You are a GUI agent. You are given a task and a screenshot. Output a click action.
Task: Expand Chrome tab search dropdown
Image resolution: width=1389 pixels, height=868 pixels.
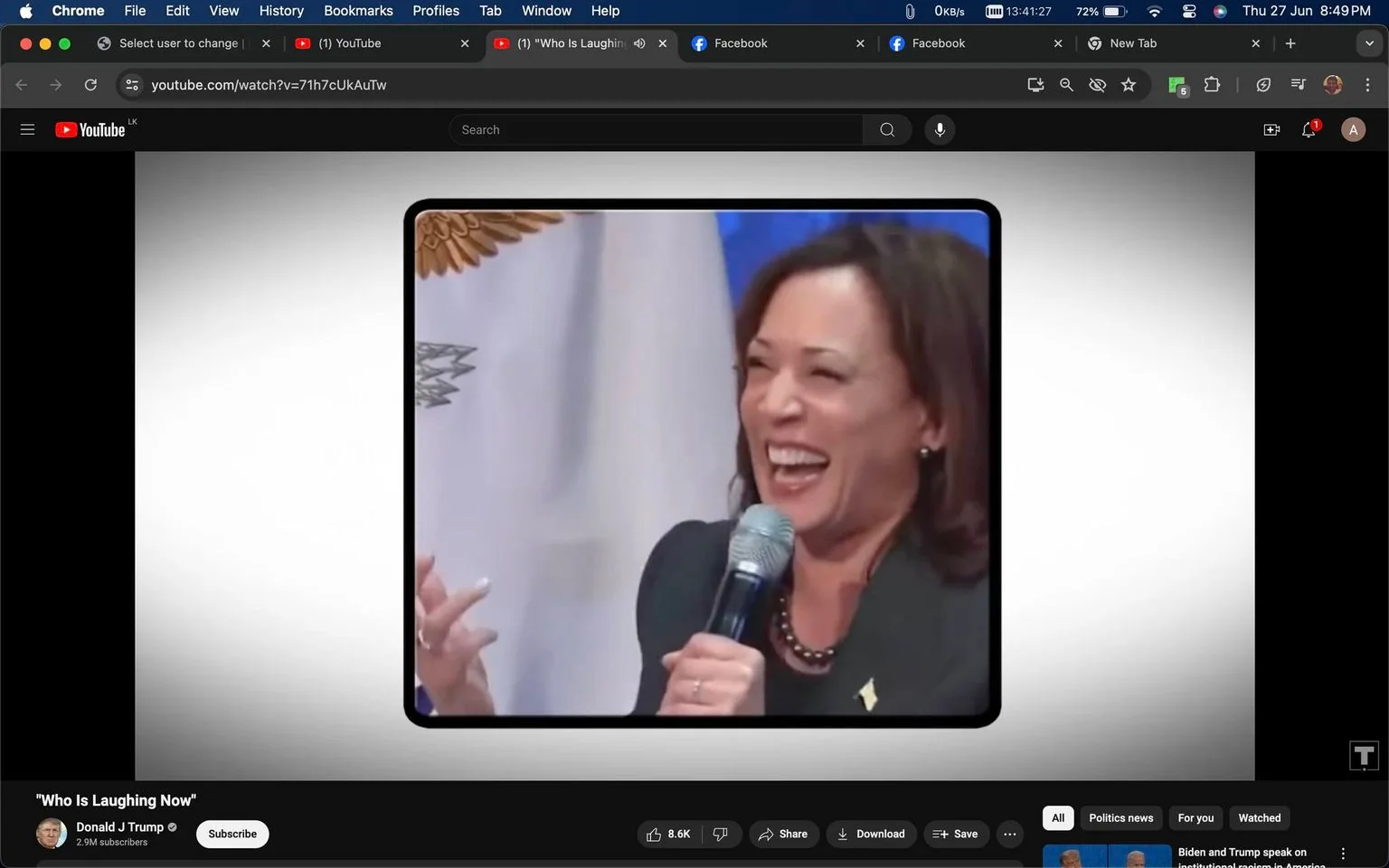[x=1369, y=43]
